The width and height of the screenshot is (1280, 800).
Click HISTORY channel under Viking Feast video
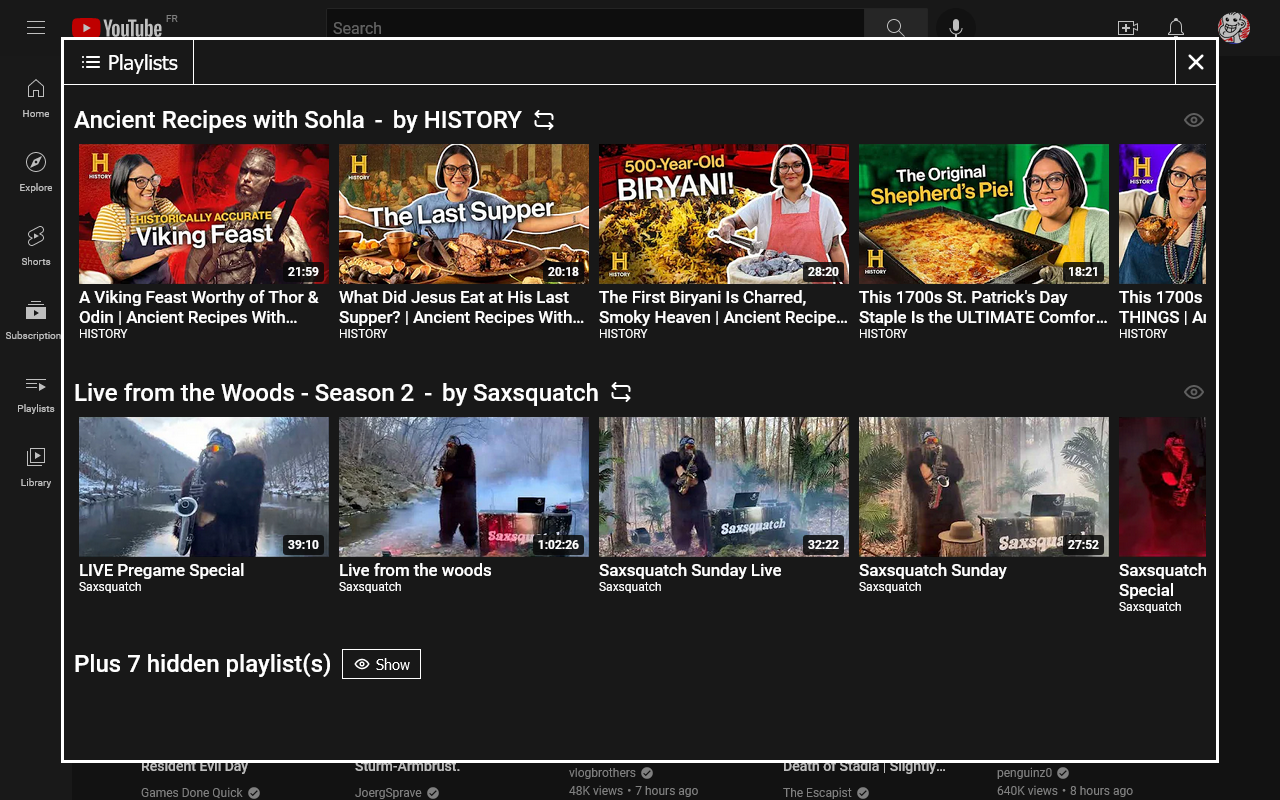(x=103, y=334)
